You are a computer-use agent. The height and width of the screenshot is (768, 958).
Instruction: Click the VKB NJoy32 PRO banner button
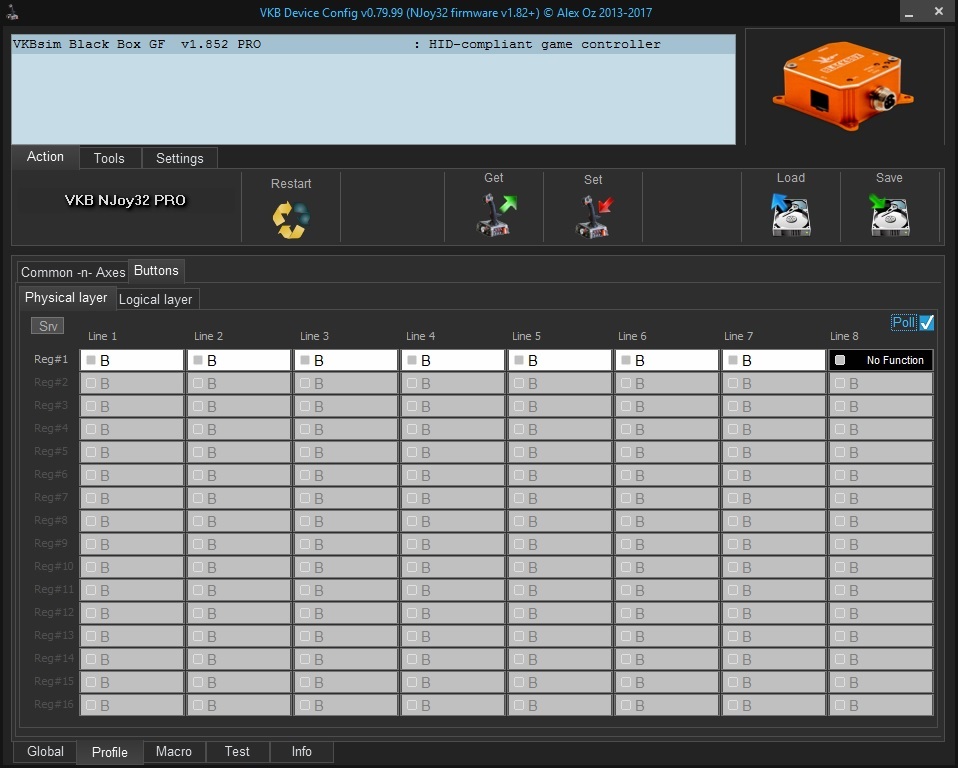coord(125,200)
